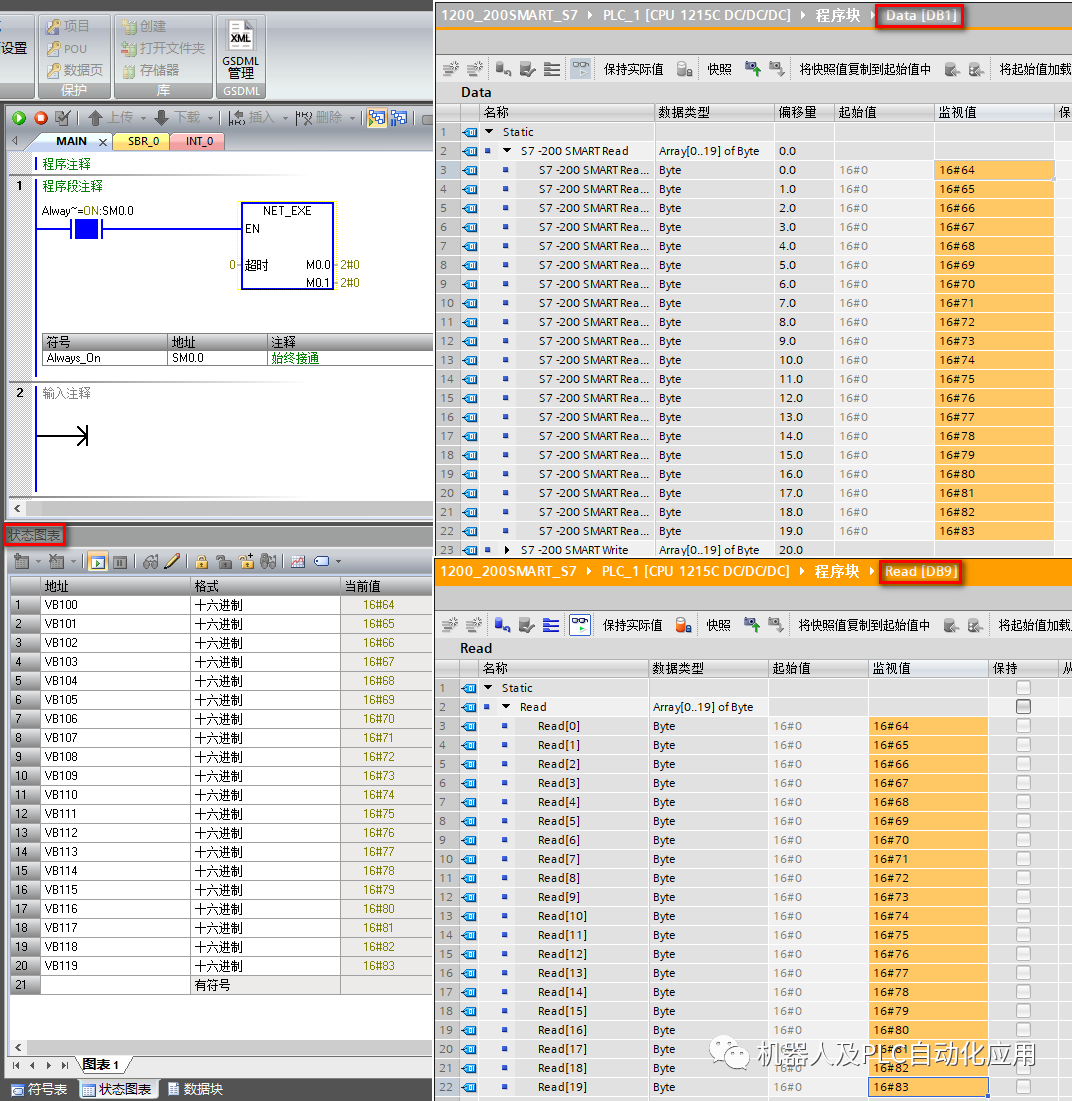This screenshot has height=1101, width=1072.
Task: Switch to the SBR_0 tab
Action: 143,141
